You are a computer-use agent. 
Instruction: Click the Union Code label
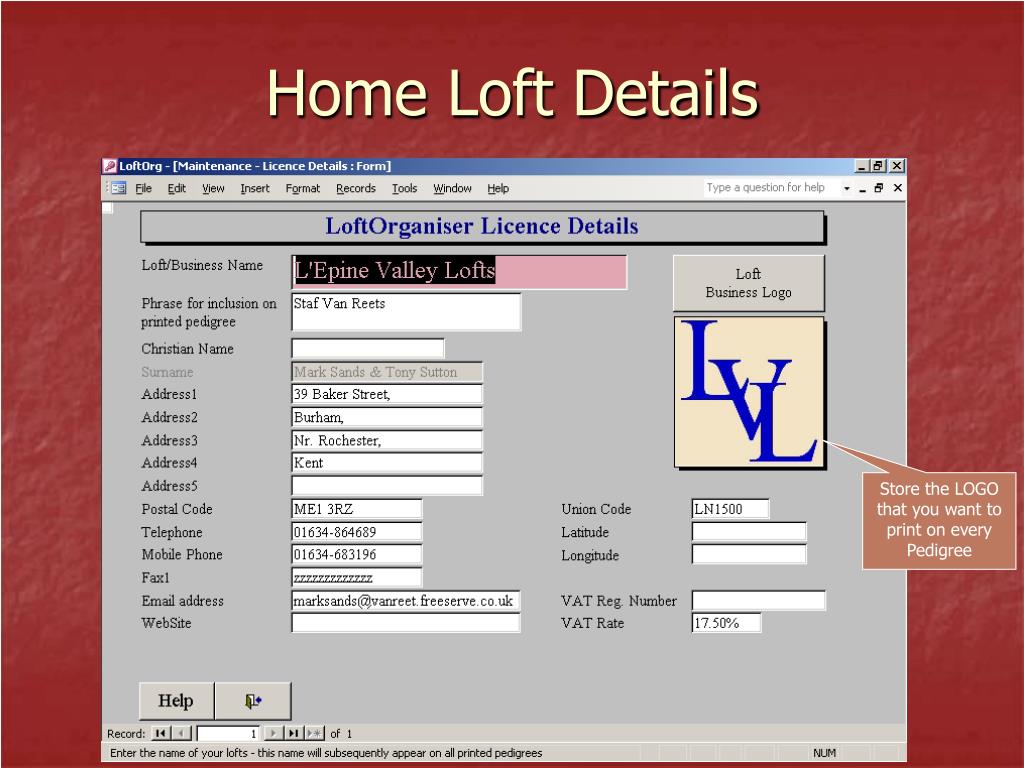(596, 509)
